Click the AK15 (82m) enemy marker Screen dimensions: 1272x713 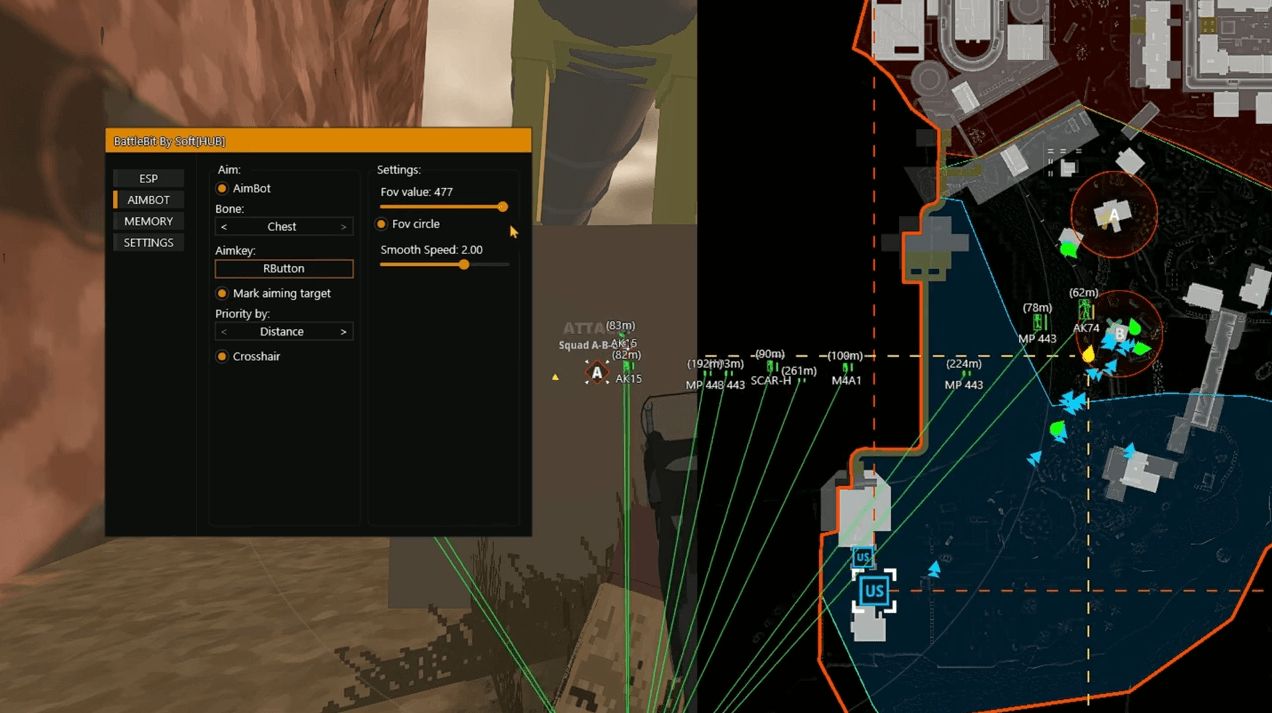(628, 366)
